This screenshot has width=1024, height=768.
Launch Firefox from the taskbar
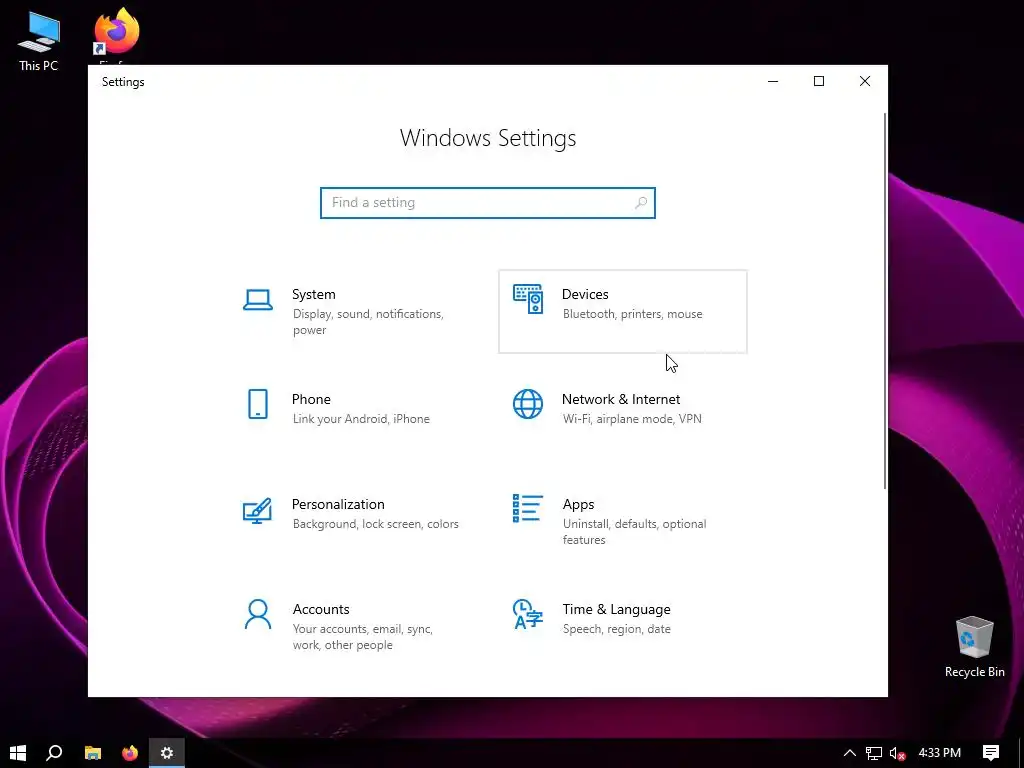(x=130, y=753)
